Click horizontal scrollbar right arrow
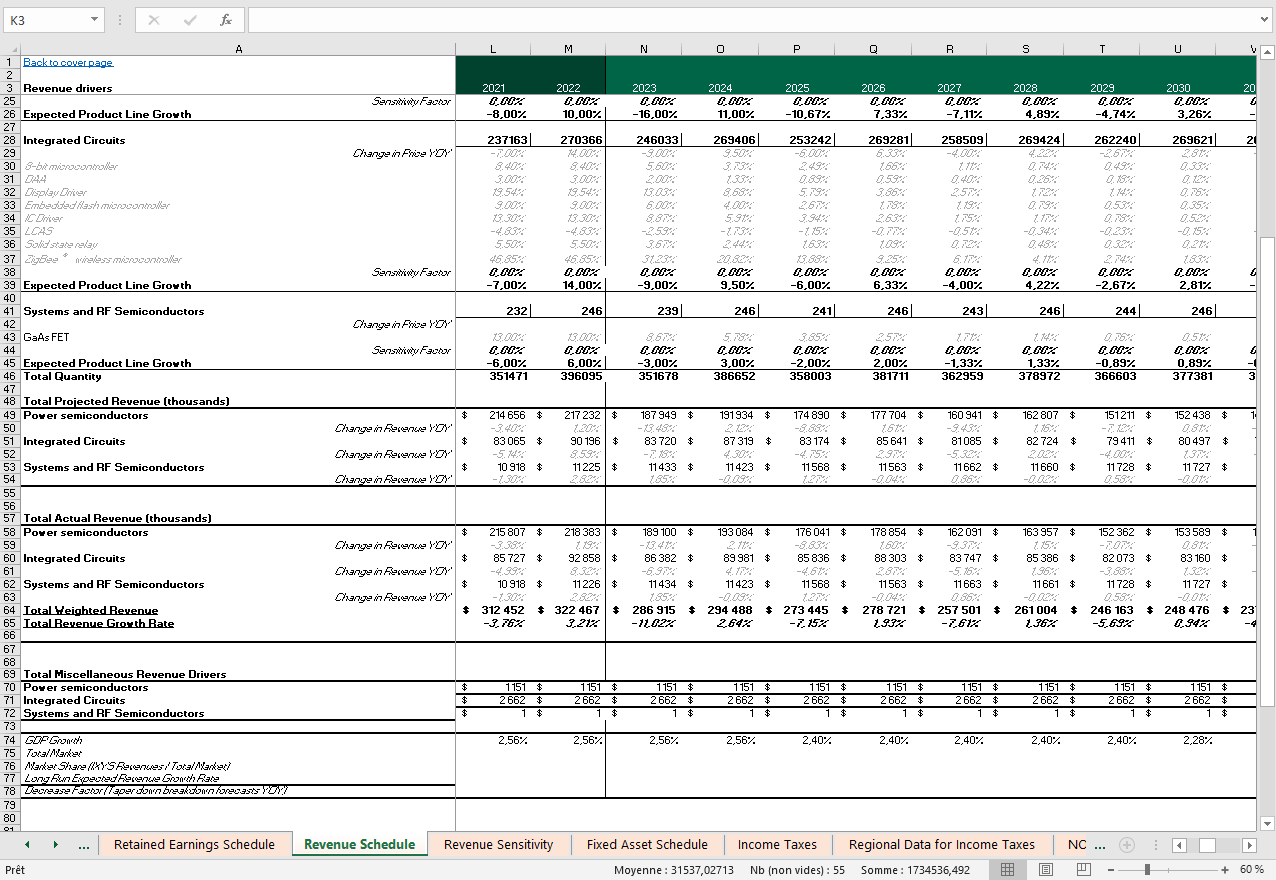Image resolution: width=1276 pixels, height=880 pixels. click(1251, 845)
